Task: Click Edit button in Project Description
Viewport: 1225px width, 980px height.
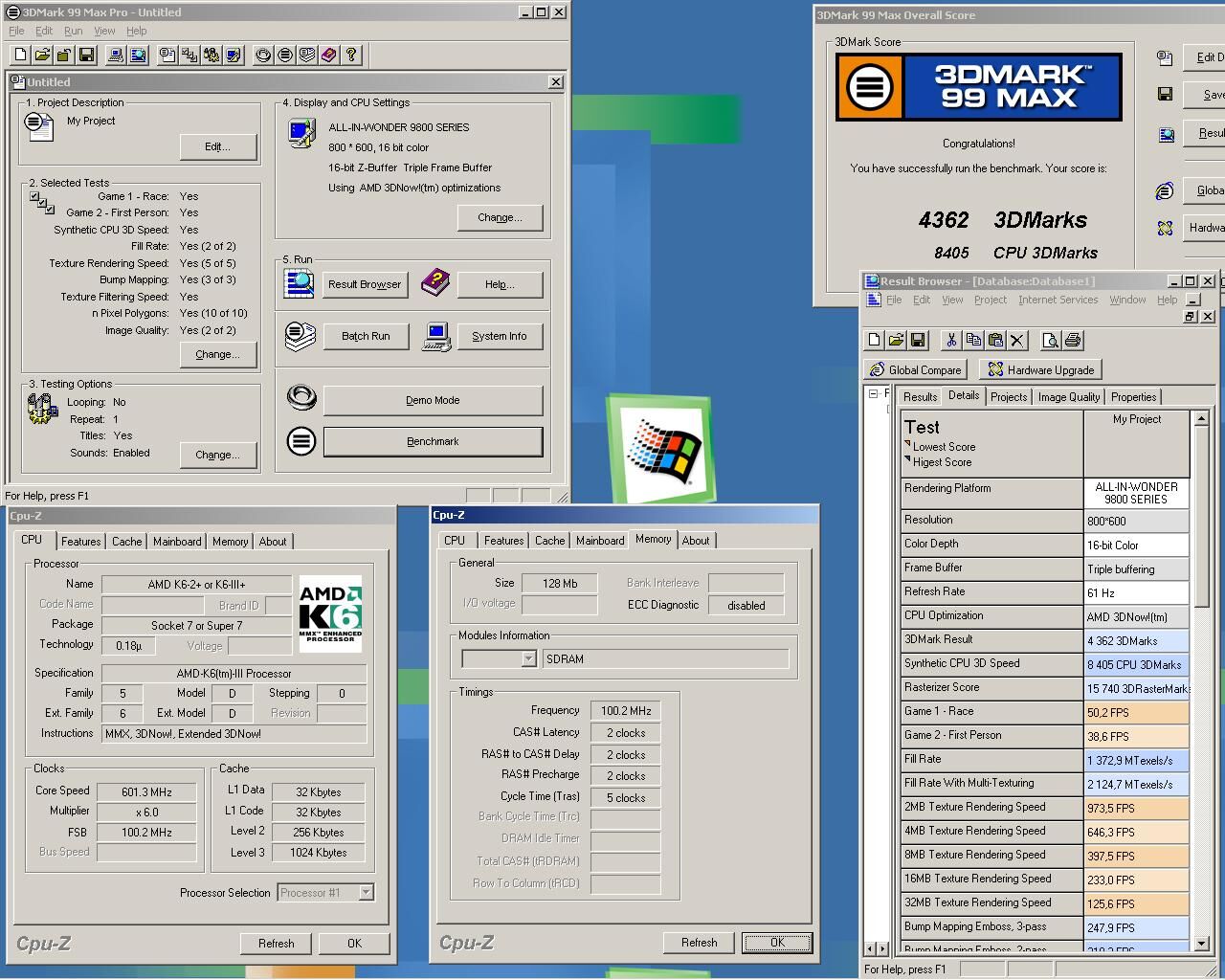Action: (x=218, y=146)
